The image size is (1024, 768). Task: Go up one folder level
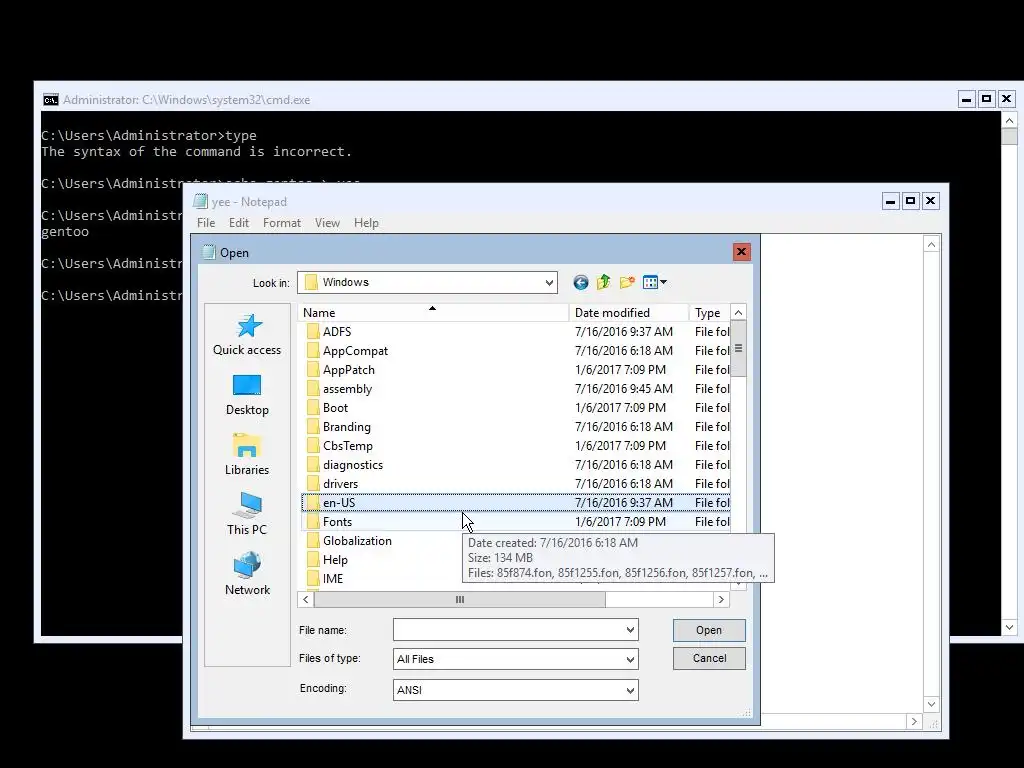pyautogui.click(x=603, y=282)
